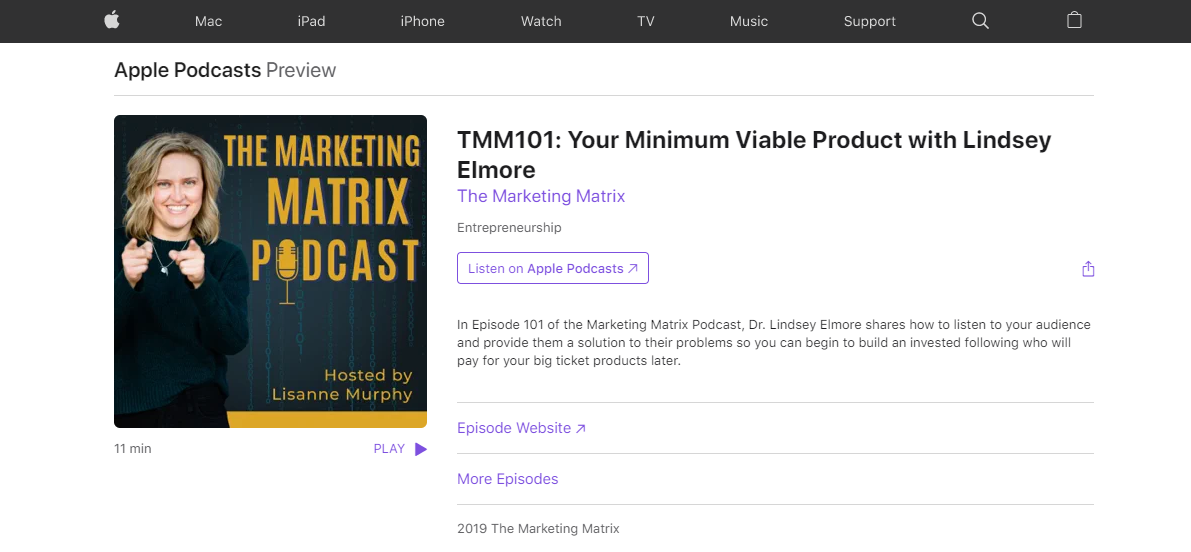Click the PLAY text label
Screen dimensions: 1191x552
pyautogui.click(x=389, y=449)
